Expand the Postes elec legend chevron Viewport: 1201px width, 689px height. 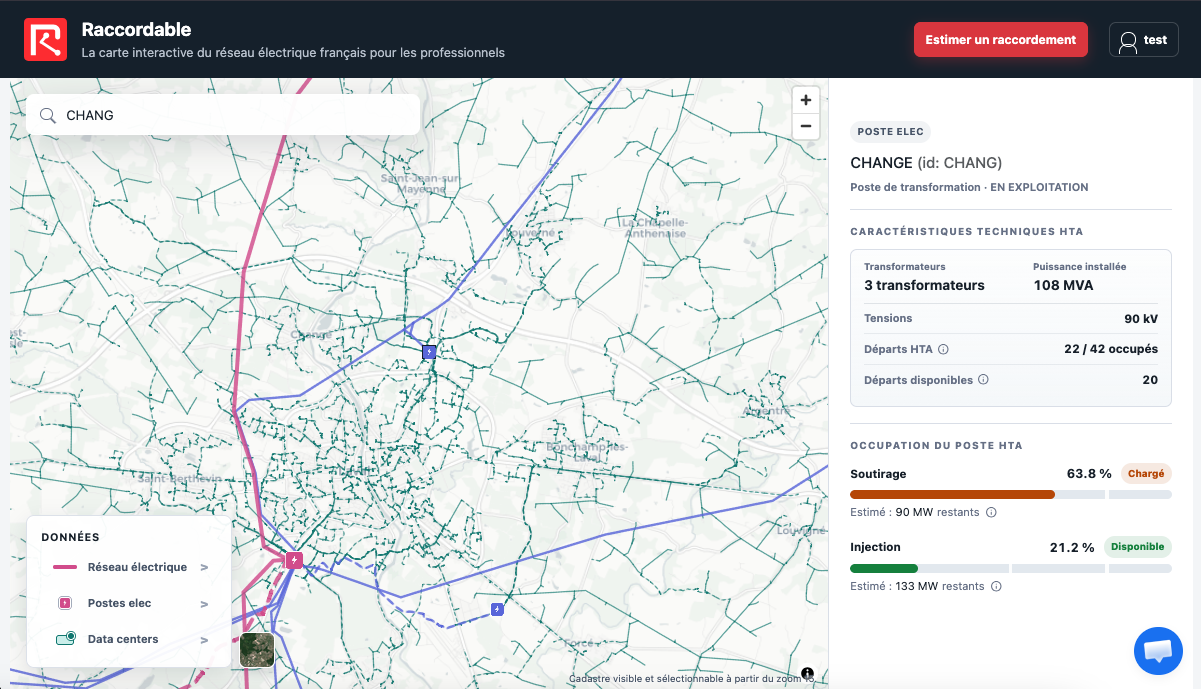pyautogui.click(x=204, y=603)
